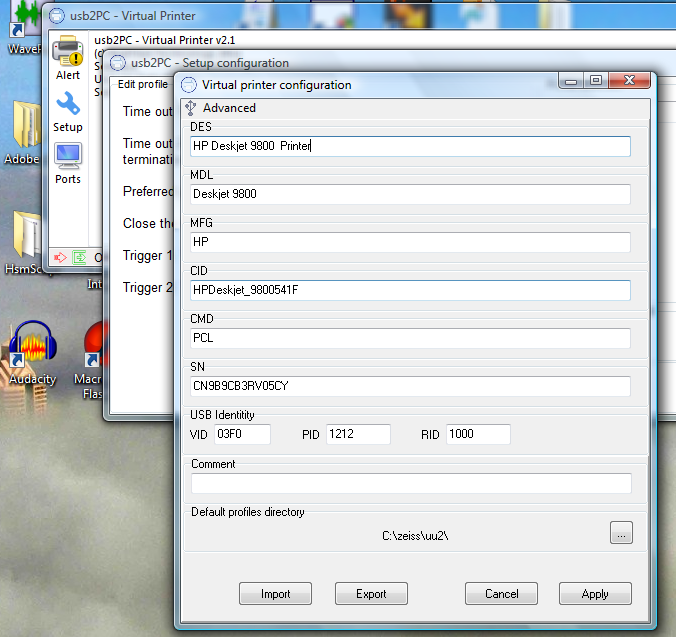Image resolution: width=676 pixels, height=637 pixels.
Task: Apply the virtual printer configuration
Action: [595, 593]
